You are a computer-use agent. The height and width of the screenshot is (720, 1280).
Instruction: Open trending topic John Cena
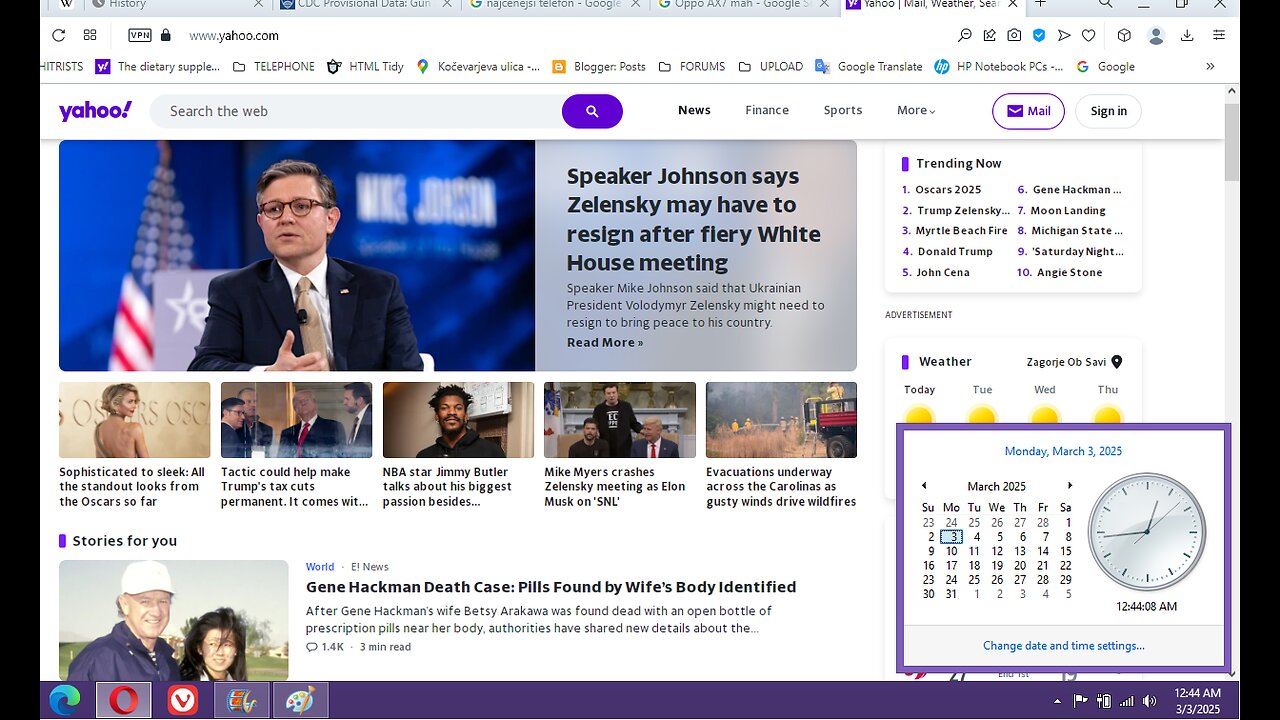pos(943,273)
